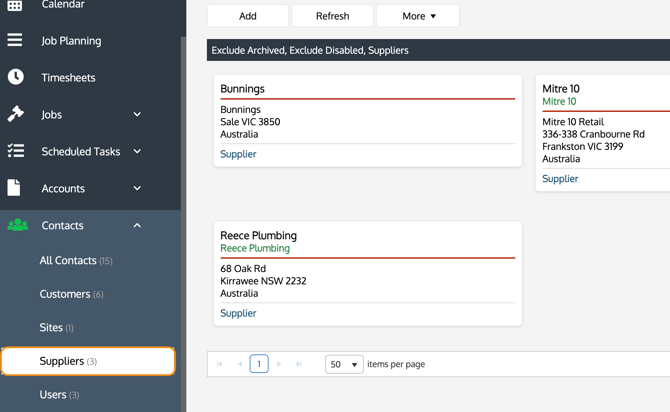Collapse the Contacts menu chevron
This screenshot has width=670, height=412.
click(137, 226)
